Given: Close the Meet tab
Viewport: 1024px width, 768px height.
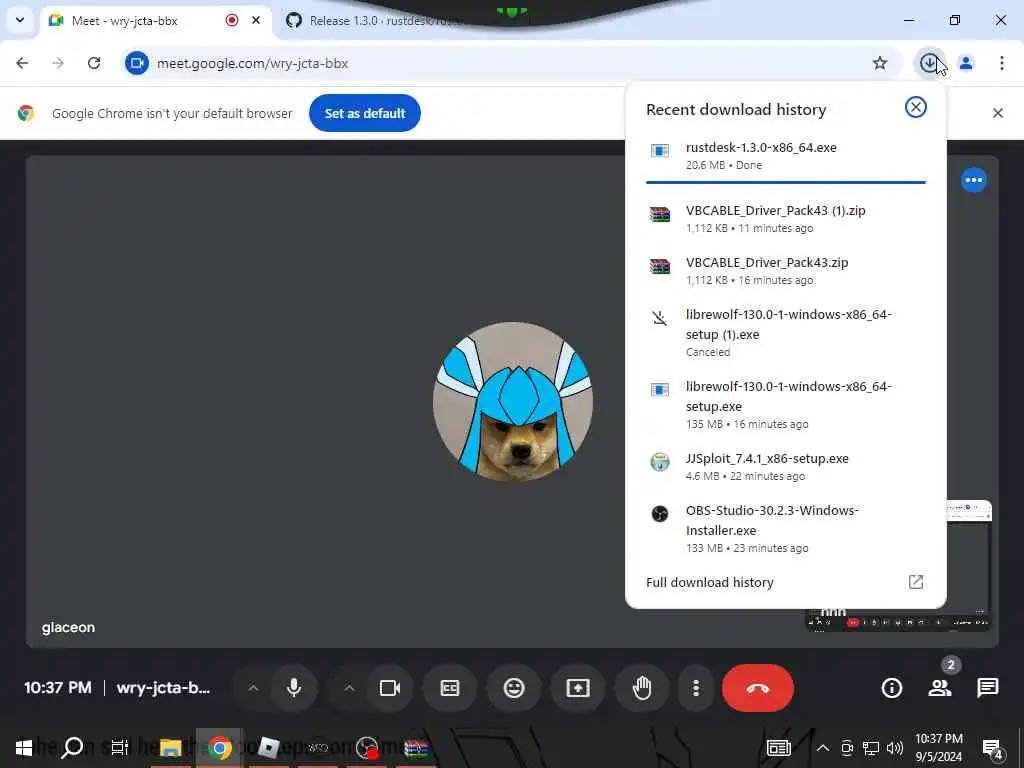Looking at the screenshot, I should [x=256, y=20].
